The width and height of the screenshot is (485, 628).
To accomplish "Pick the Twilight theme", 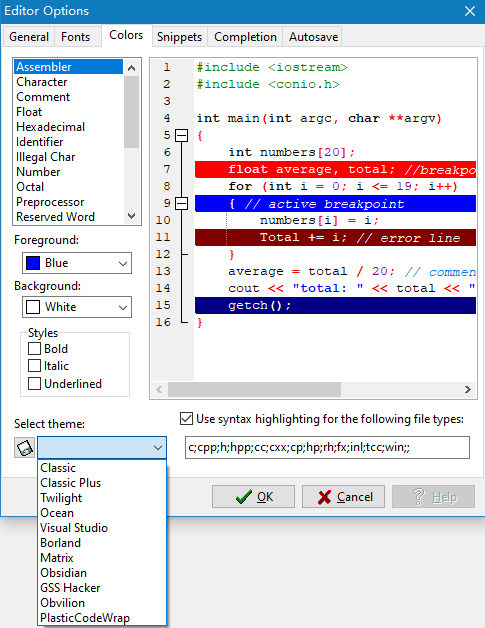I will click(102, 498).
